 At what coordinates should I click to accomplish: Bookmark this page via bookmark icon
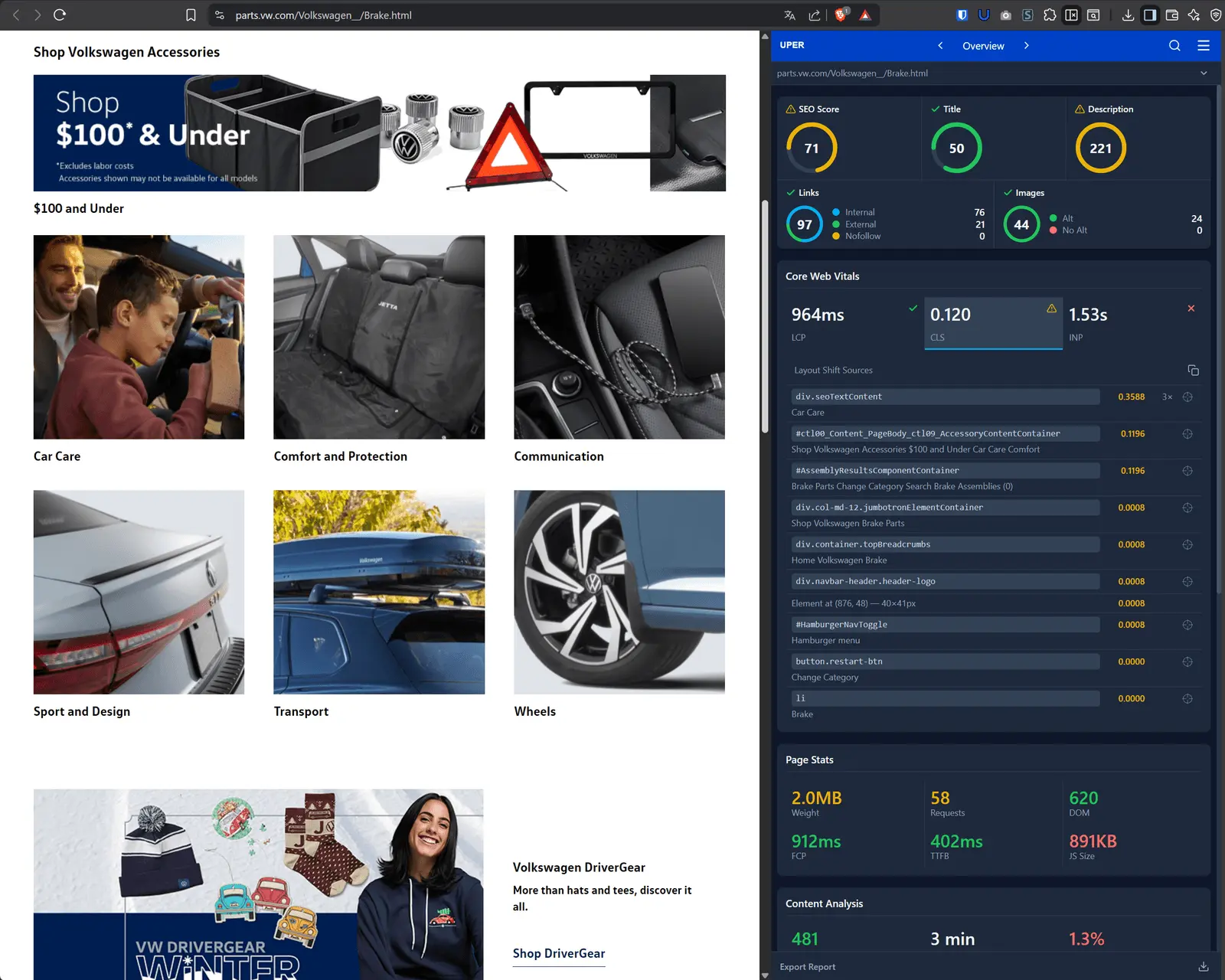pyautogui.click(x=191, y=15)
